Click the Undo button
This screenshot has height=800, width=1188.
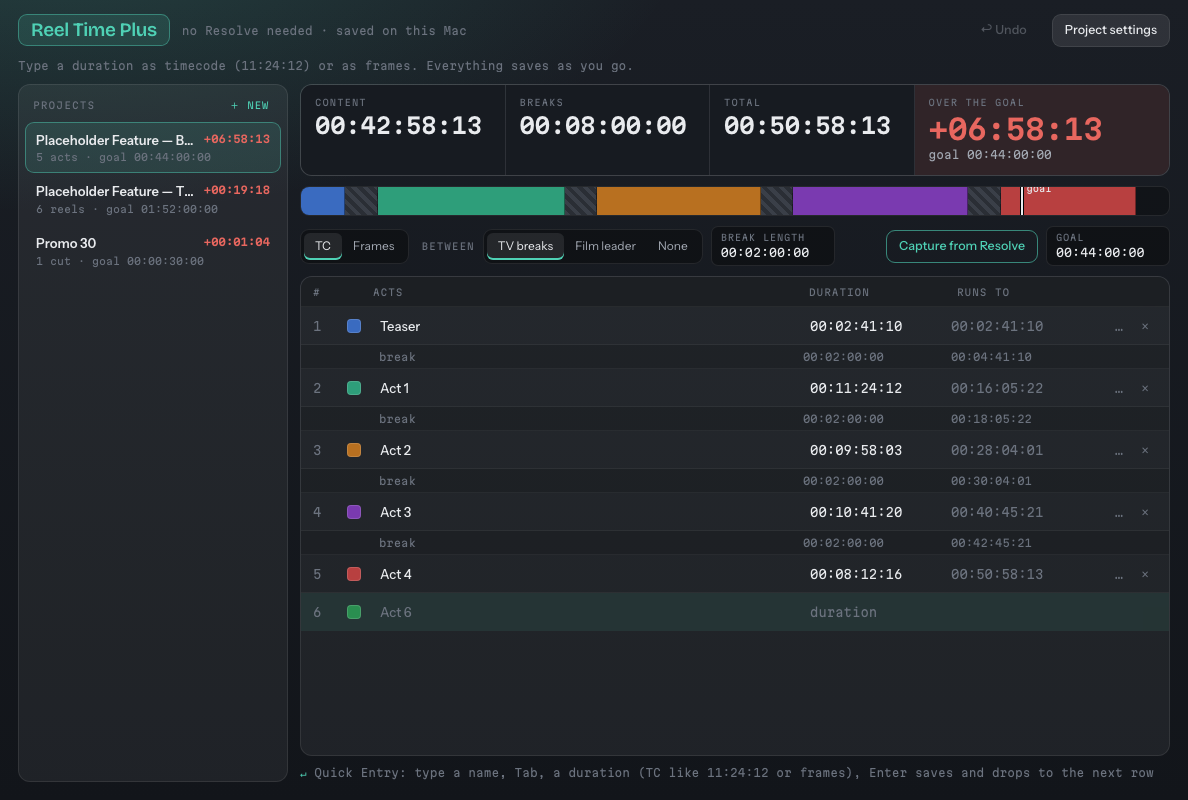click(x=1003, y=30)
